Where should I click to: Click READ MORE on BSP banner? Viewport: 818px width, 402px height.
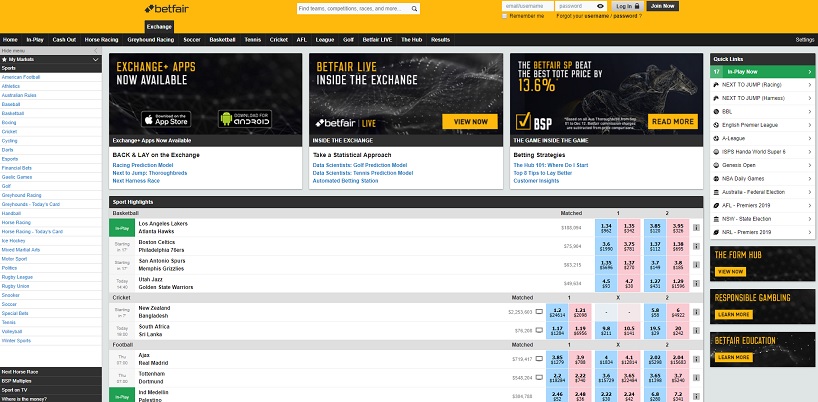tap(673, 121)
